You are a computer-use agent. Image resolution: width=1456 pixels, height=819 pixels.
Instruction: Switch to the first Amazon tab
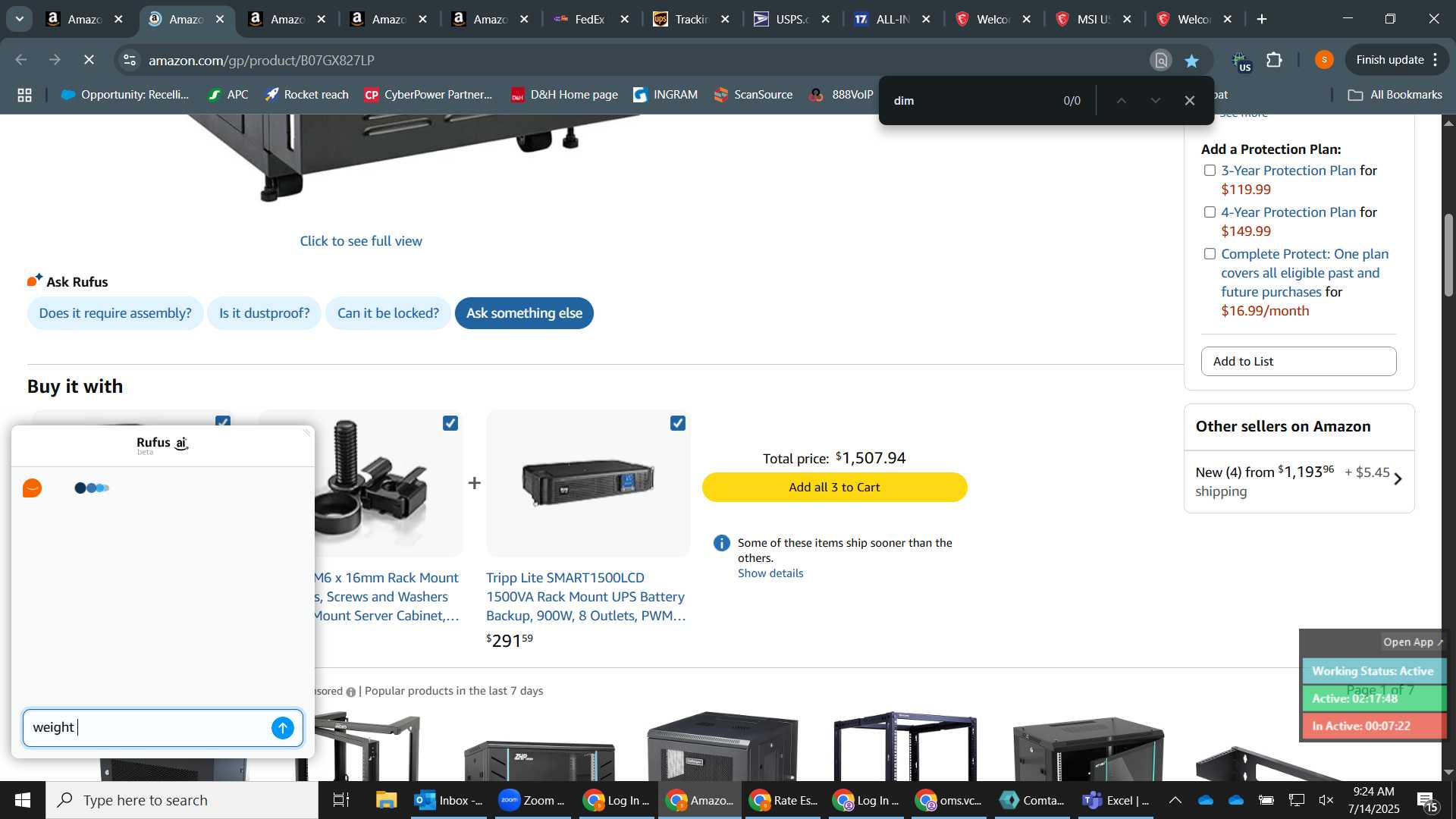pos(84,19)
